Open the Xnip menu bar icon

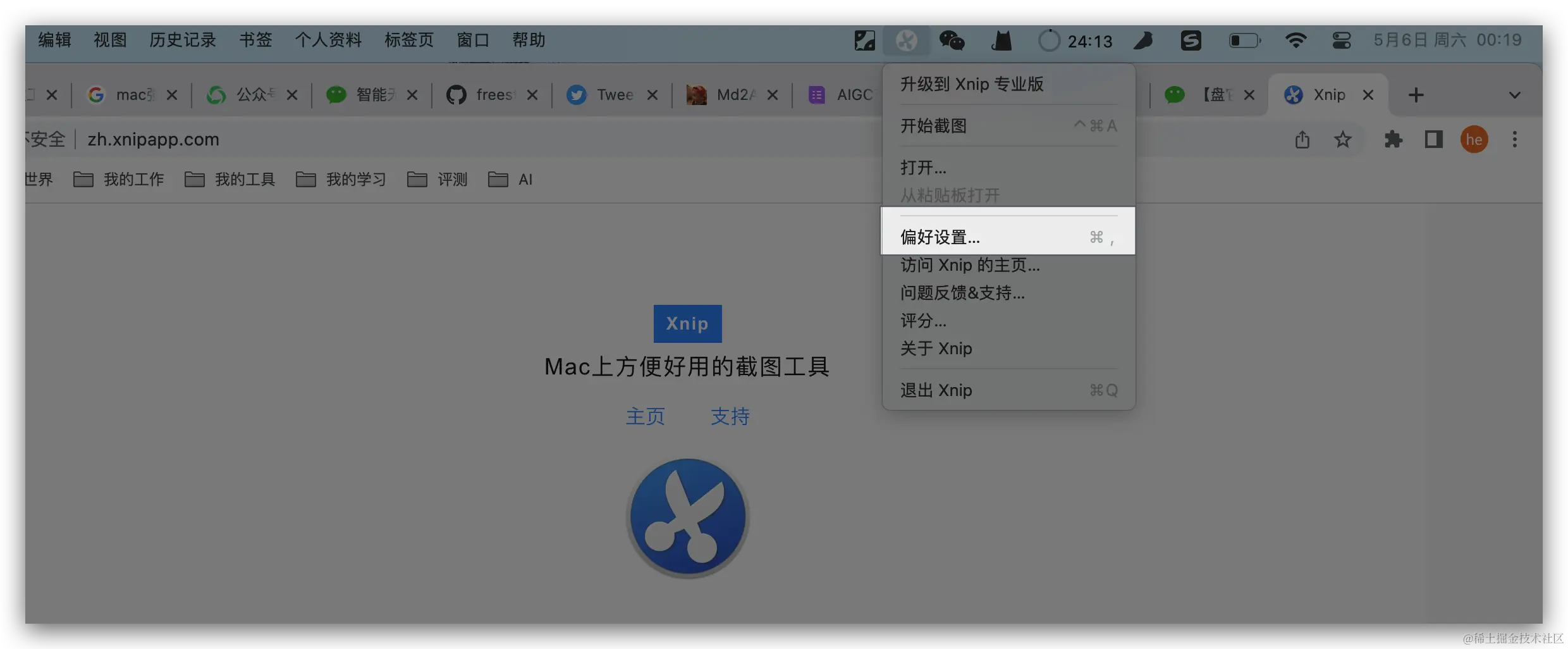point(906,41)
